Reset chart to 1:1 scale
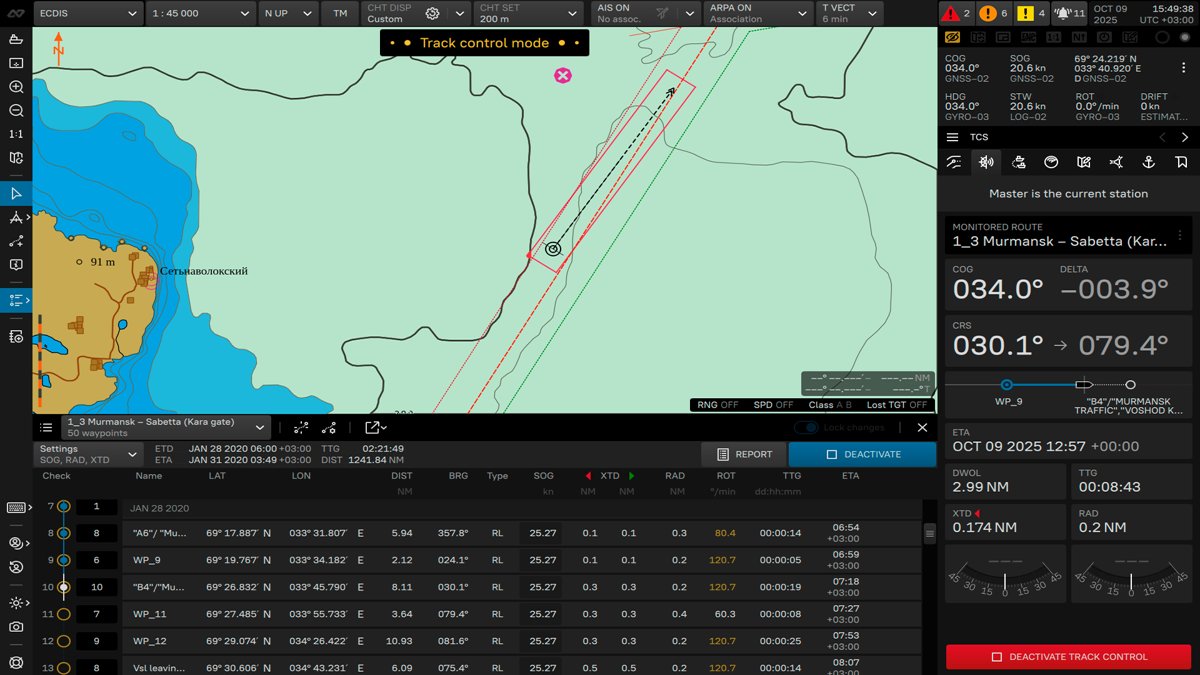 (16, 134)
